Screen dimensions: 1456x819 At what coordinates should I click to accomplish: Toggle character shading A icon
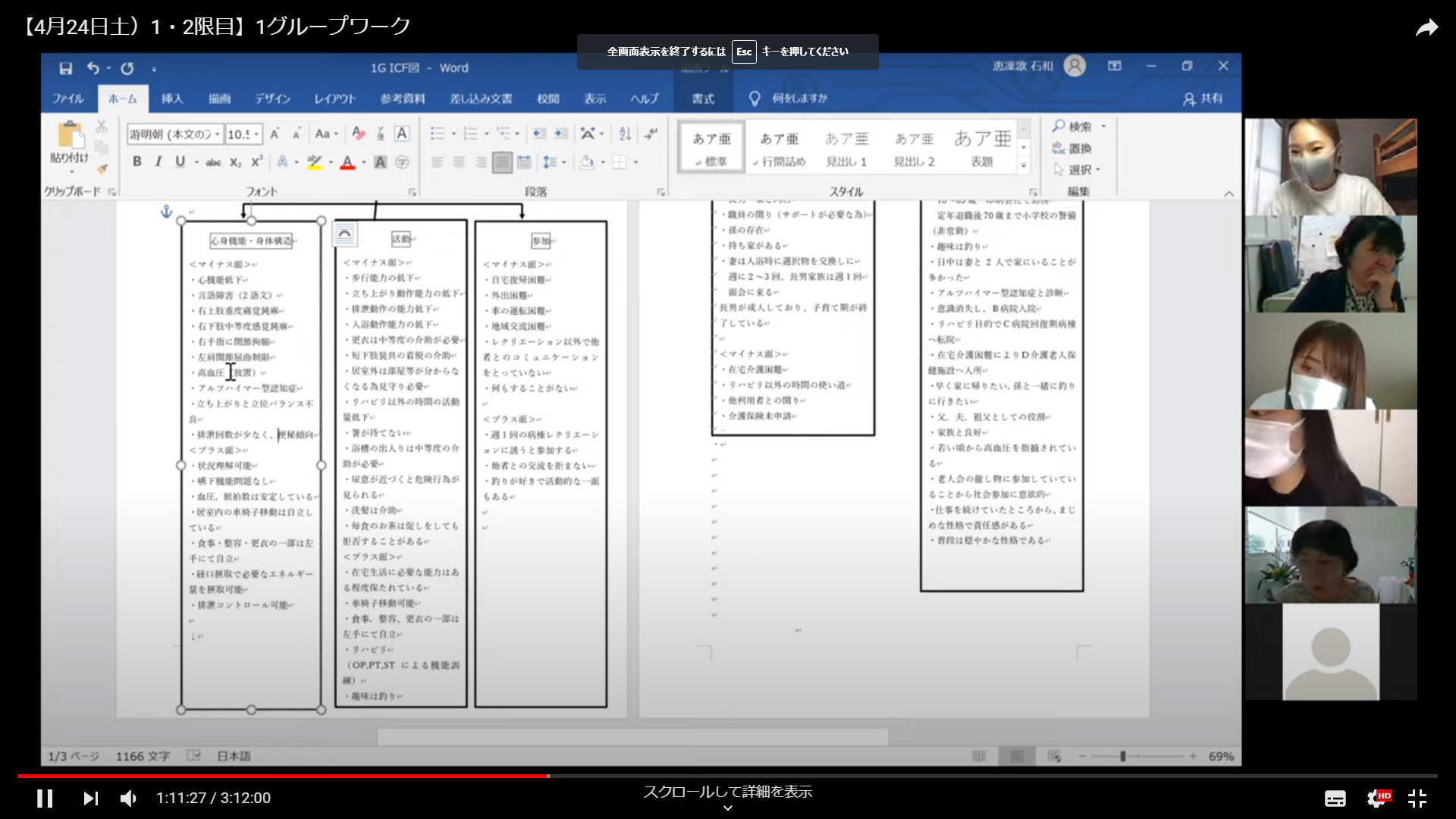coord(381,162)
